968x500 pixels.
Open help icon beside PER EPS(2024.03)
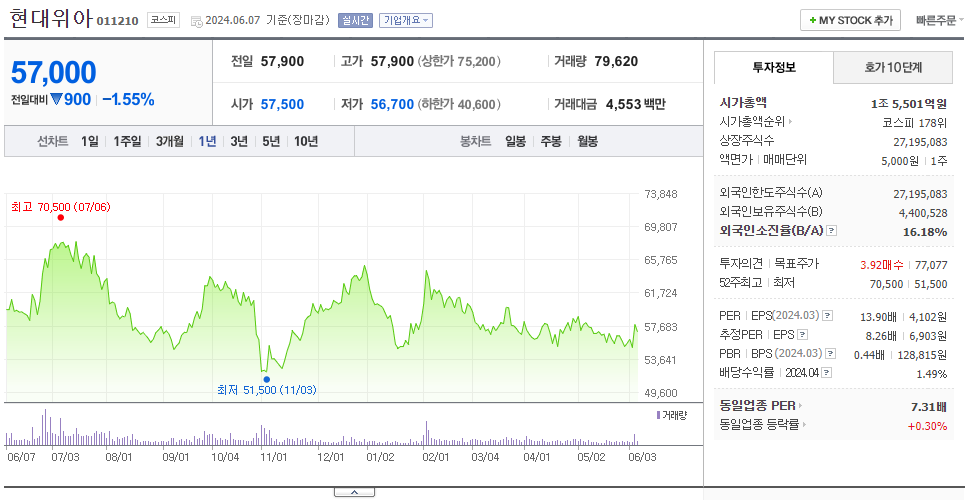click(x=827, y=316)
